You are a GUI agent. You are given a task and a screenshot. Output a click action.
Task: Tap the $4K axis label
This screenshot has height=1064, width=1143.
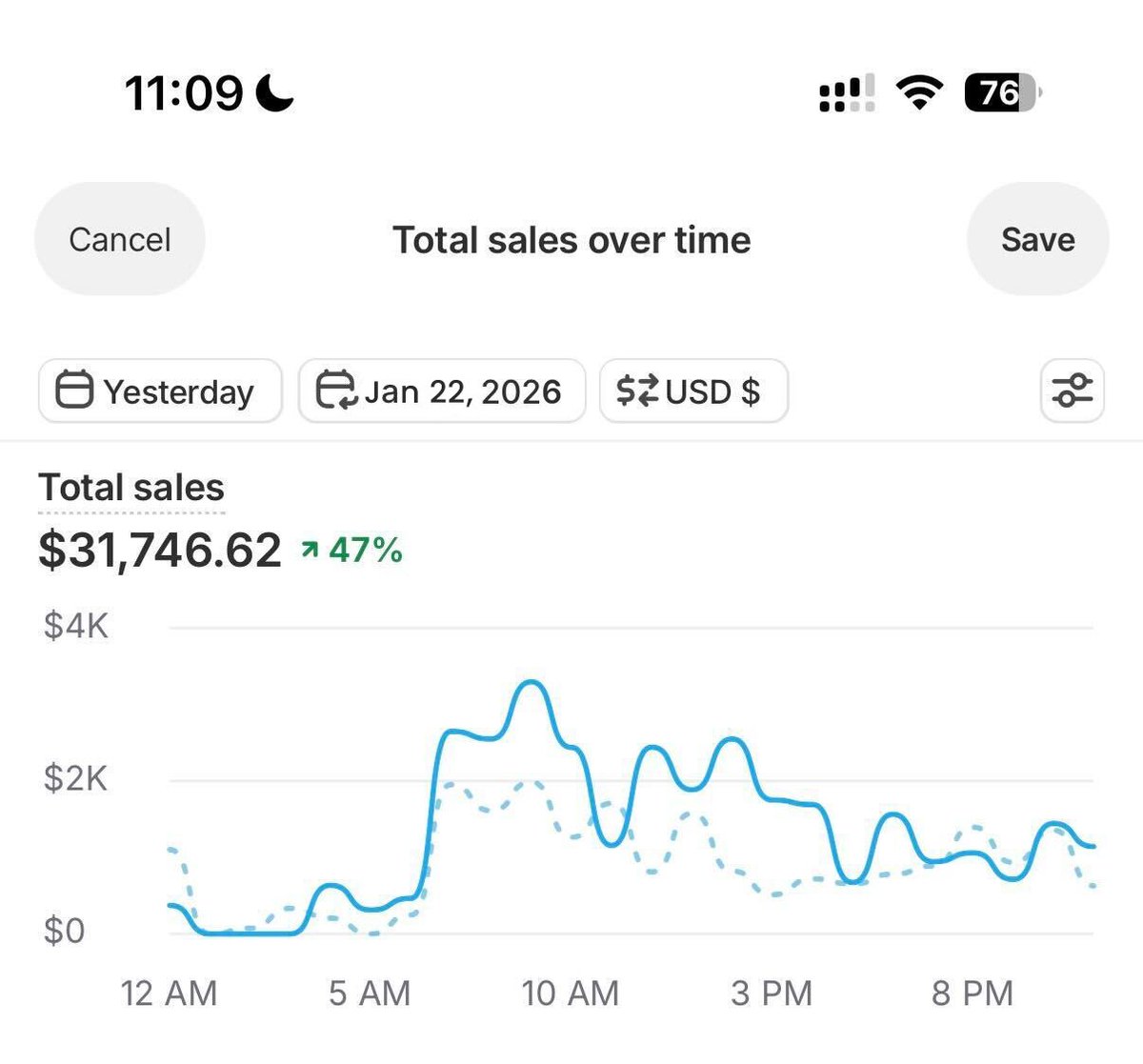pyautogui.click(x=76, y=626)
